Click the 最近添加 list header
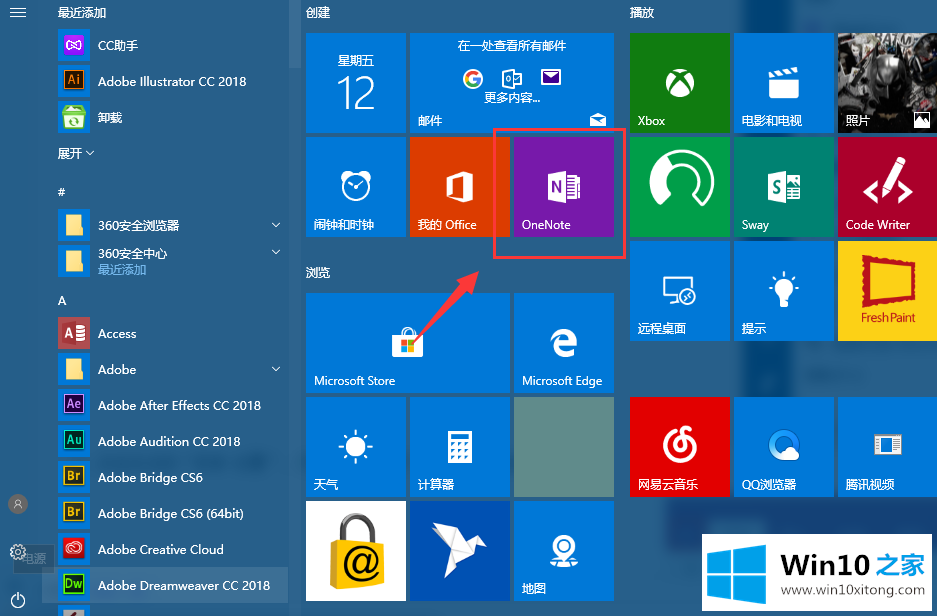 click(x=82, y=13)
